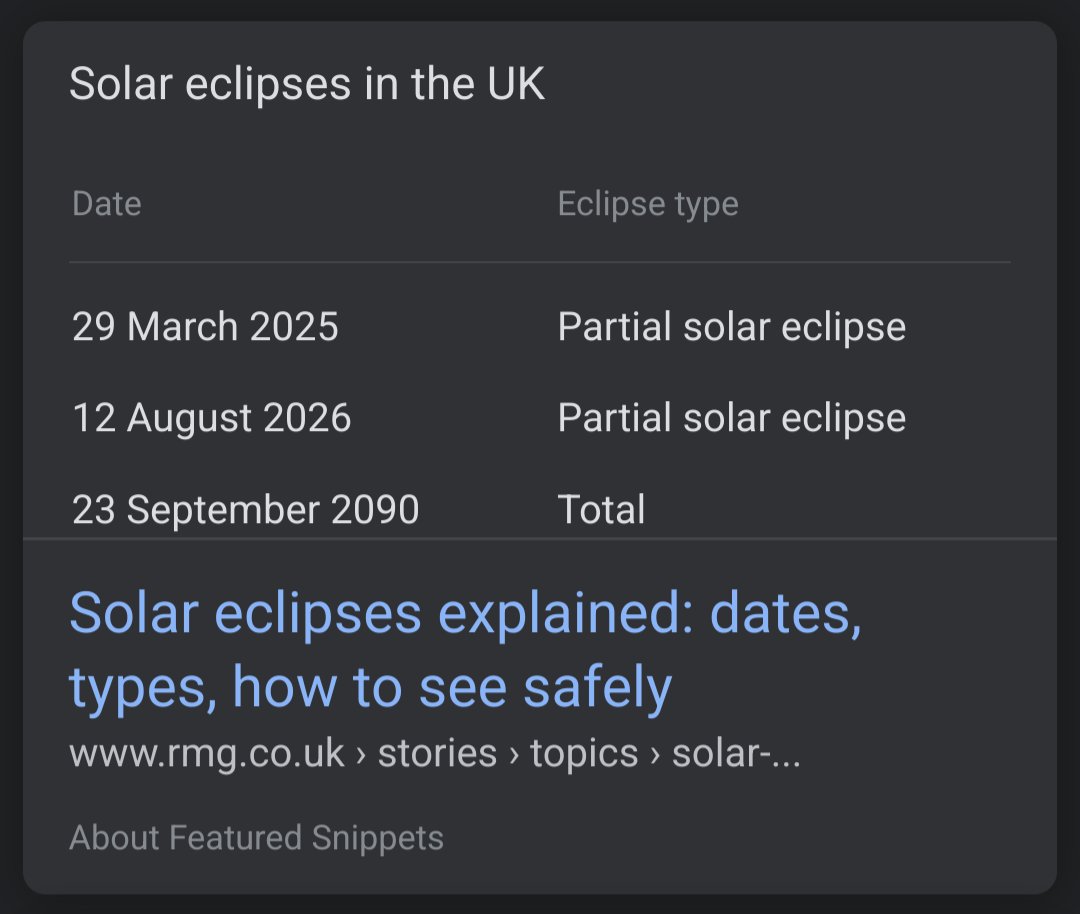This screenshot has height=914, width=1080.
Task: Click "Partial solar eclipse" in the 12 August row
Action: pos(731,418)
